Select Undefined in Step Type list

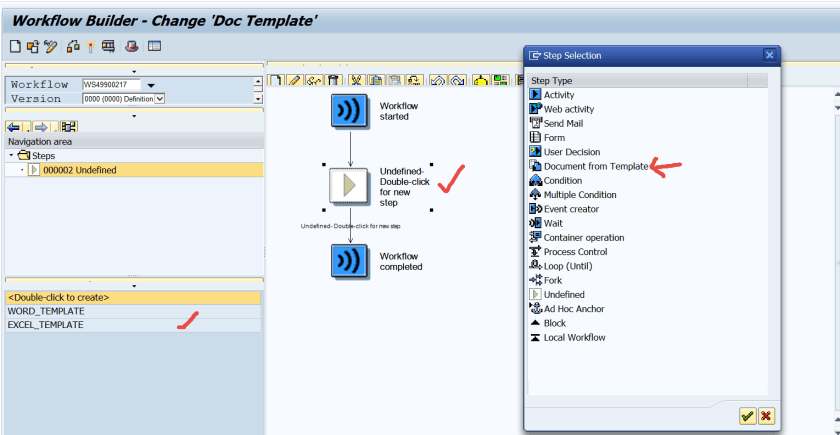(x=564, y=295)
